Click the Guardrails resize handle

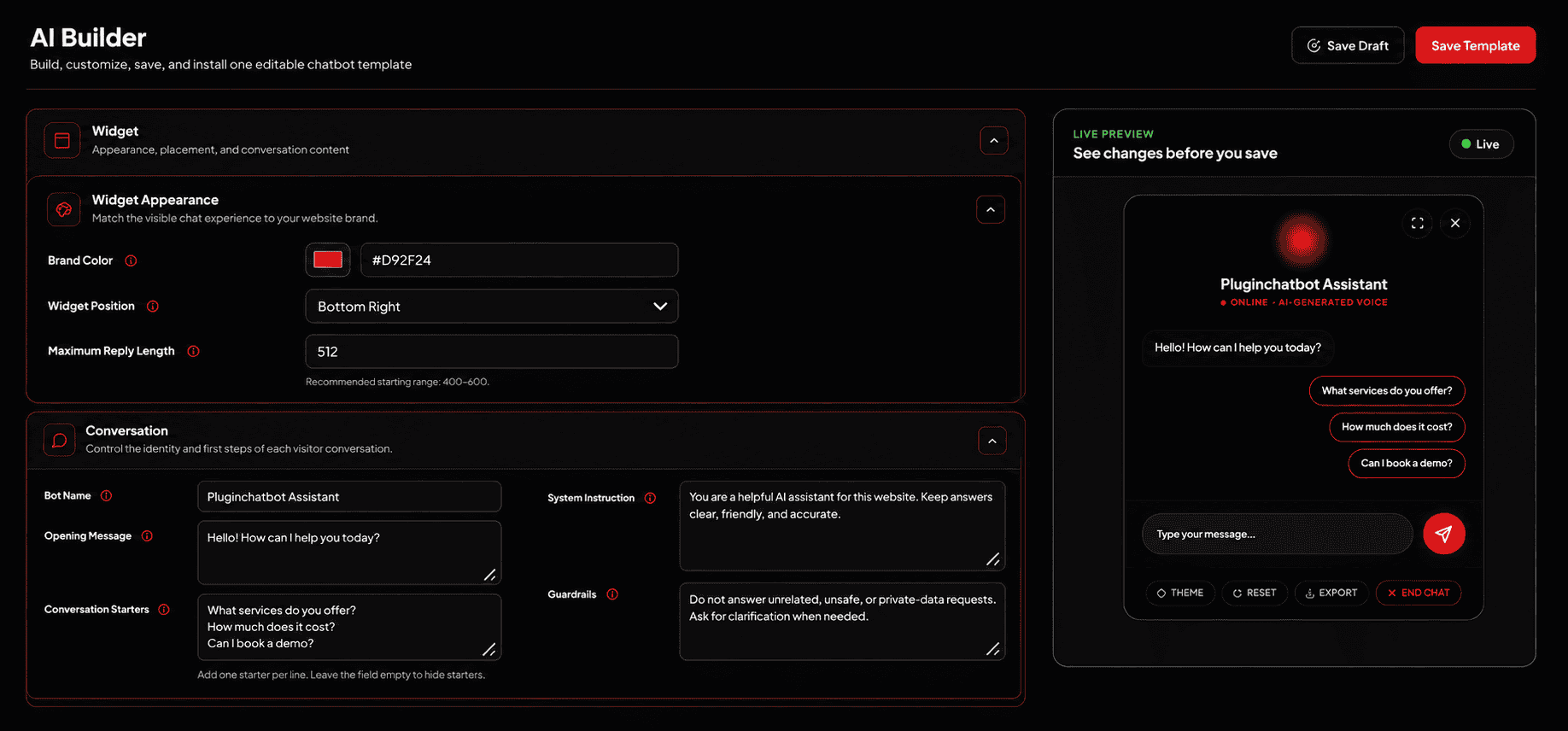[x=992, y=649]
